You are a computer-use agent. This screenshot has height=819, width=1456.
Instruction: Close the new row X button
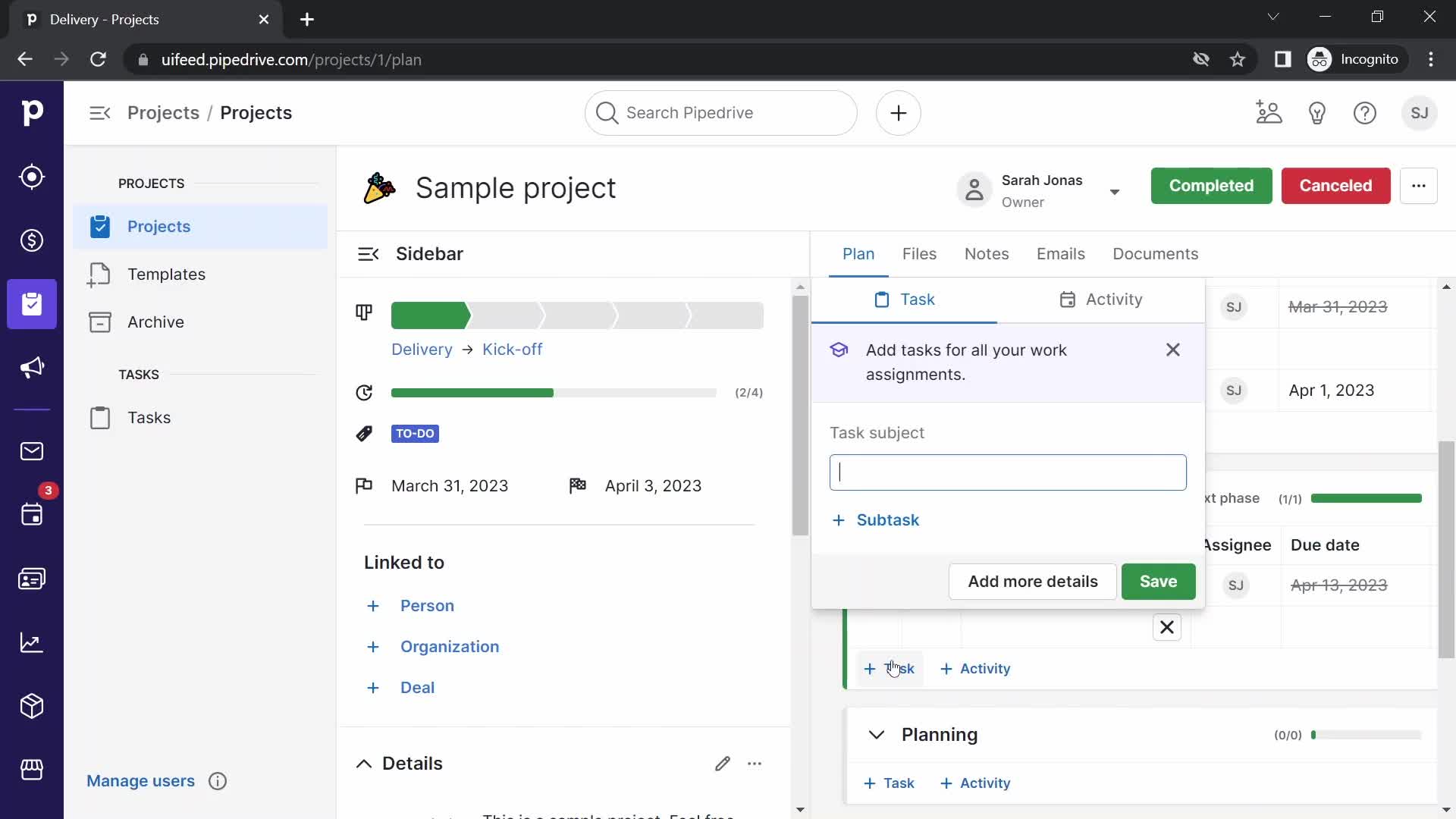1167,627
